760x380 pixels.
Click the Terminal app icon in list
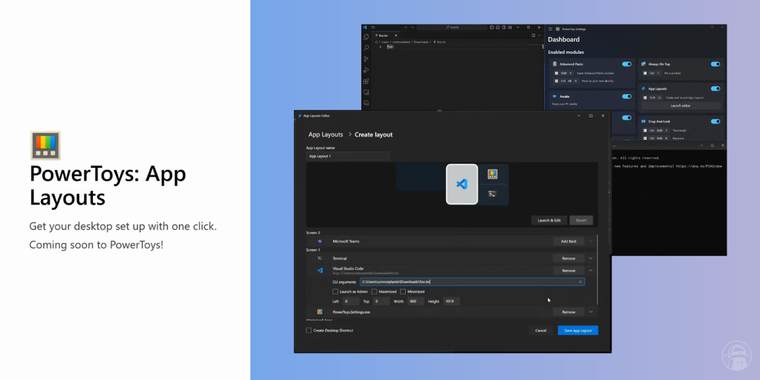[320, 258]
